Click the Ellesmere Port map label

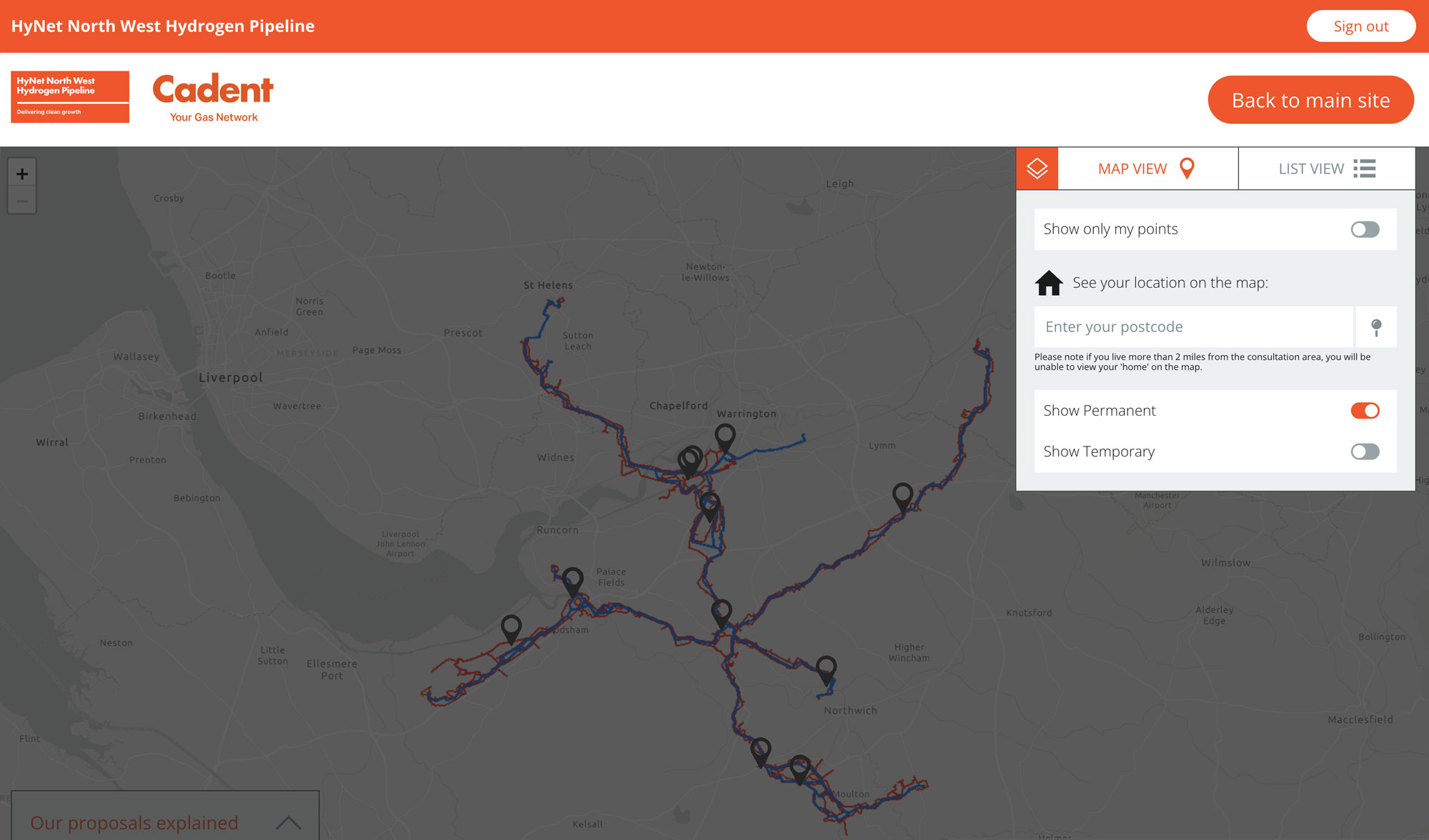[332, 669]
